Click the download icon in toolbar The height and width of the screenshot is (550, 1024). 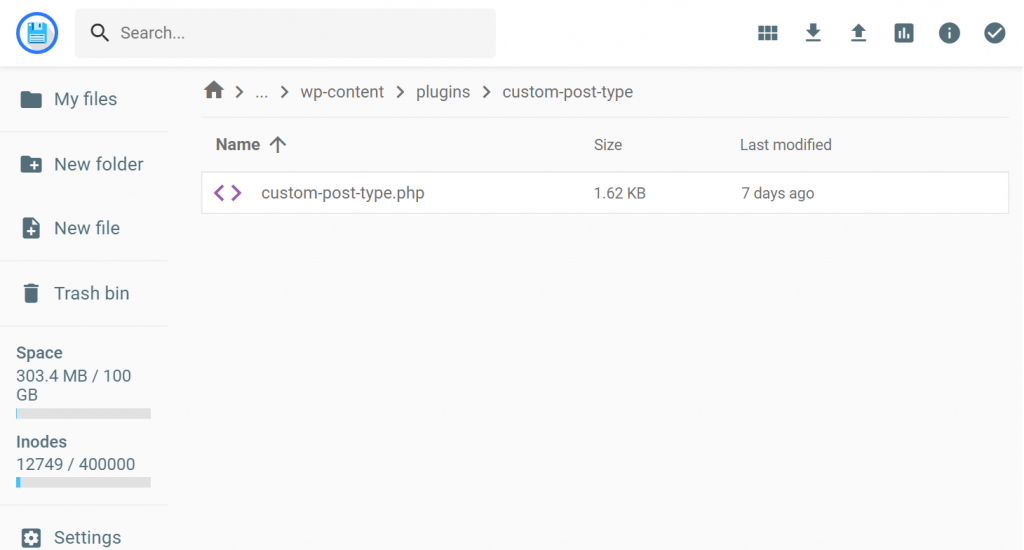pyautogui.click(x=813, y=33)
